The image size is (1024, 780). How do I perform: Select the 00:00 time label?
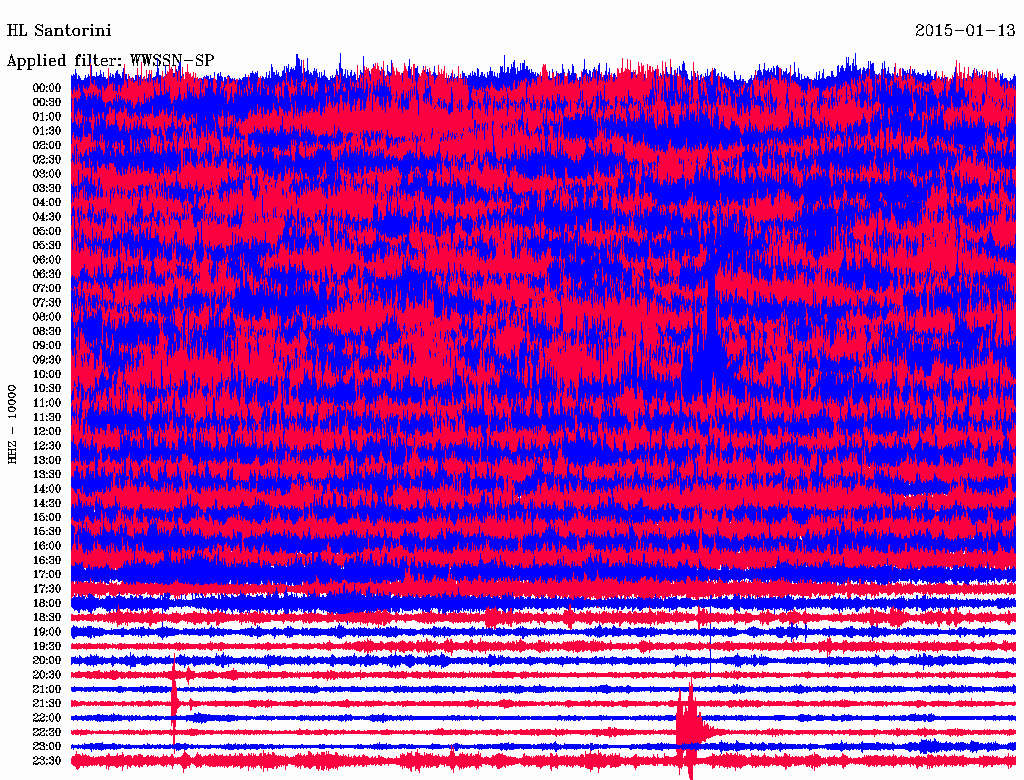[x=47, y=88]
